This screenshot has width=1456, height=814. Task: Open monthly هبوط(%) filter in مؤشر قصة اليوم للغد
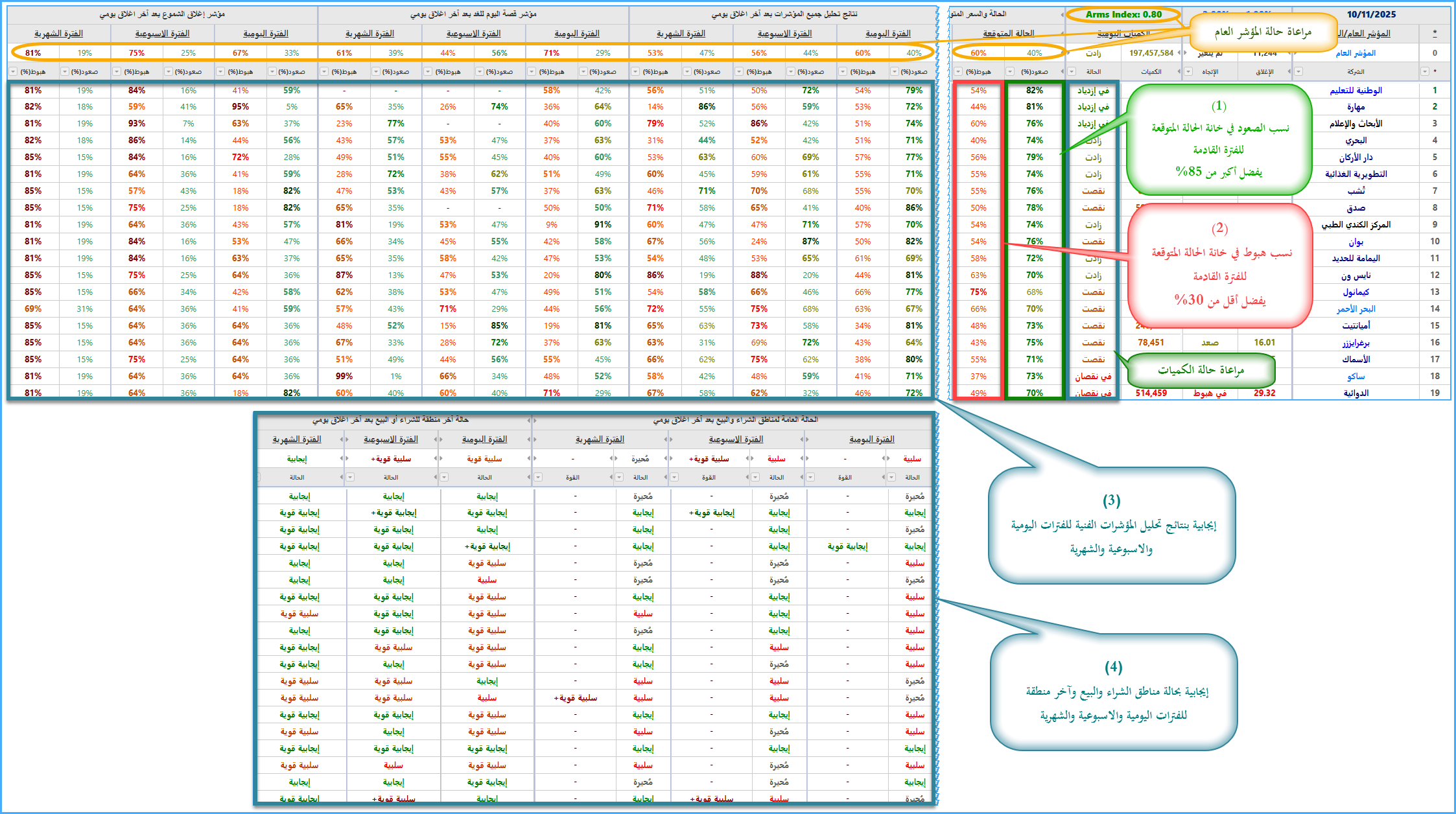[324, 72]
